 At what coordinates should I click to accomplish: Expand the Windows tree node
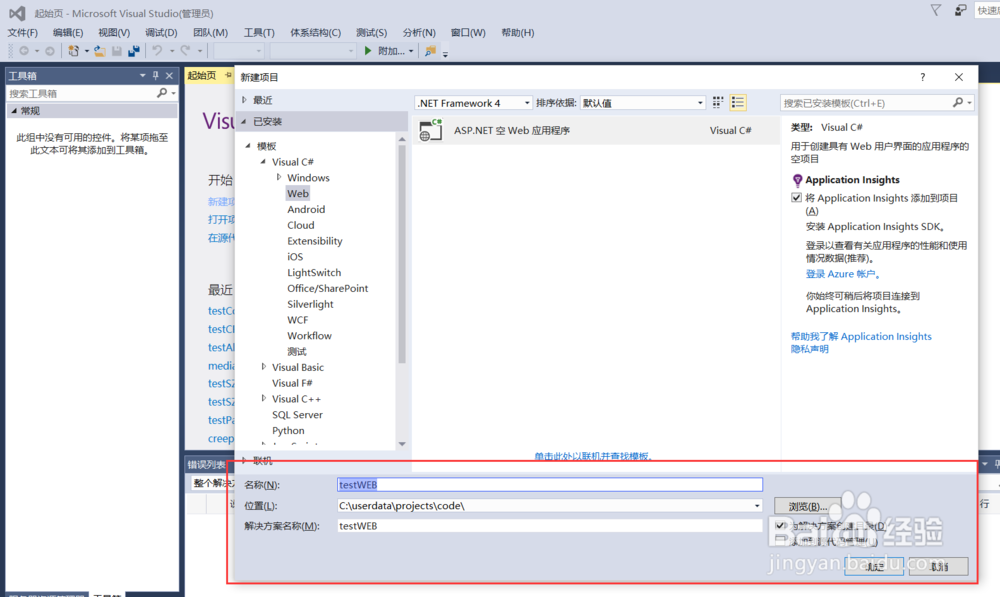click(279, 177)
